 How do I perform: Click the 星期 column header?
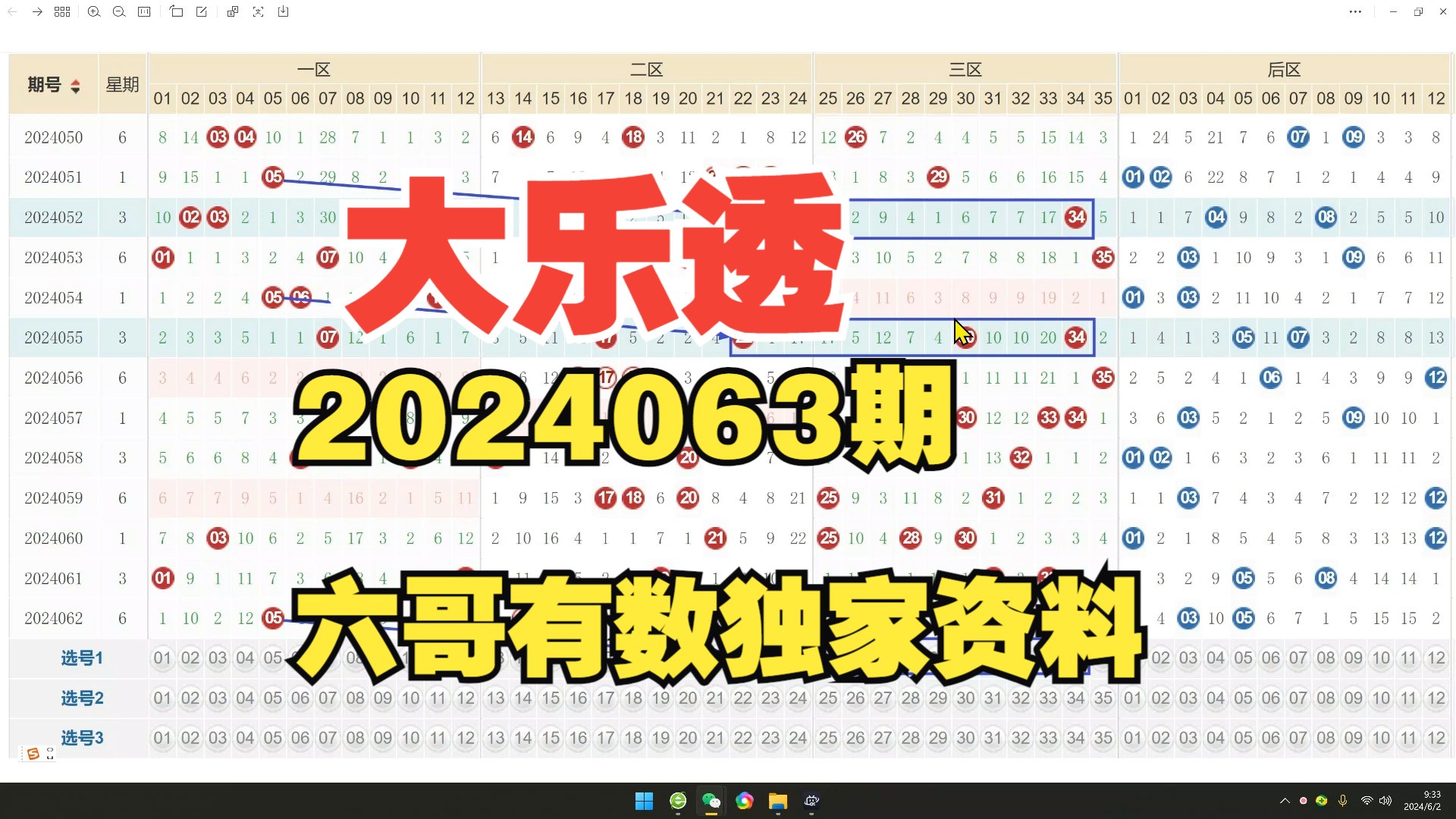pos(122,84)
